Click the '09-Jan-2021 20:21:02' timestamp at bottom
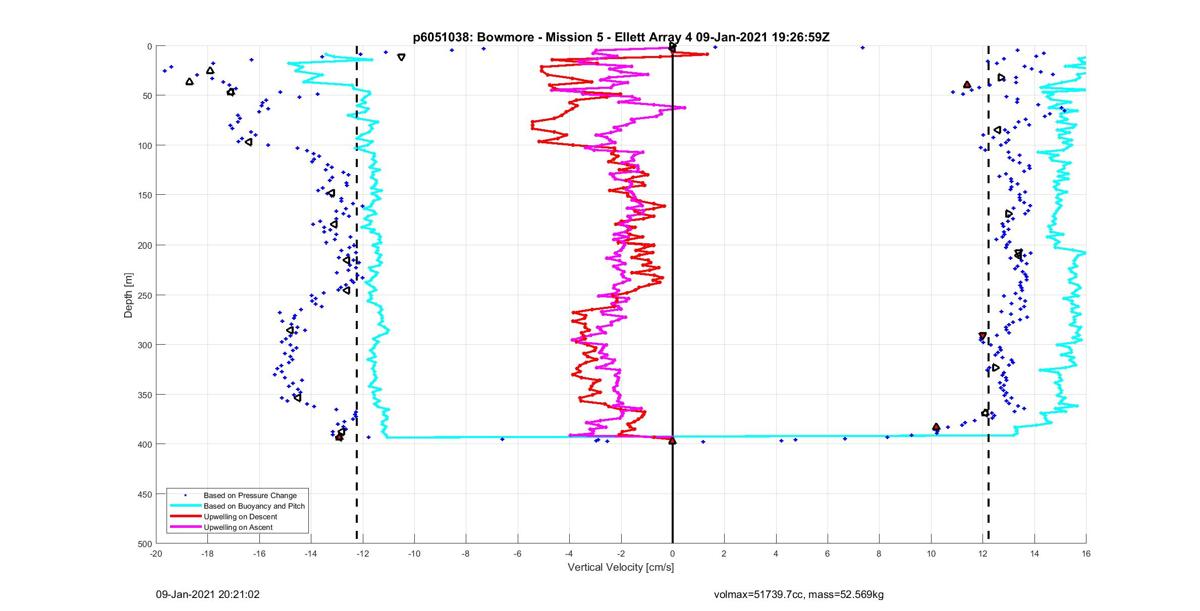The image size is (1200, 611). click(x=208, y=594)
